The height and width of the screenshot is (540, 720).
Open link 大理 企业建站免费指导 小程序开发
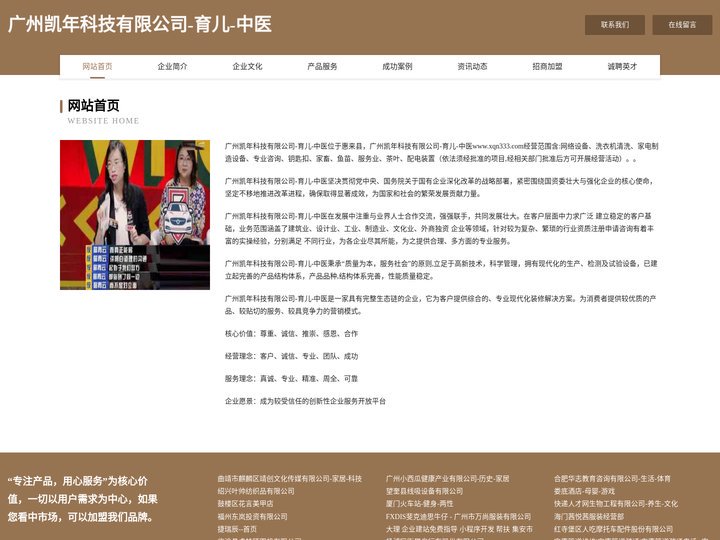click(x=459, y=529)
